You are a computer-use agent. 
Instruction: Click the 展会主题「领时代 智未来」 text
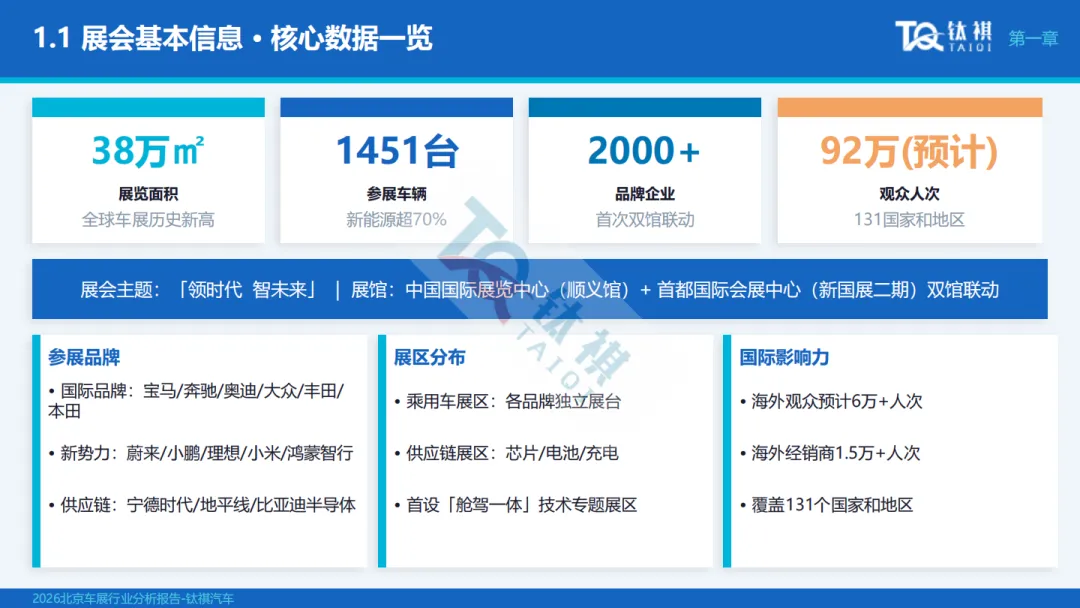(x=200, y=289)
